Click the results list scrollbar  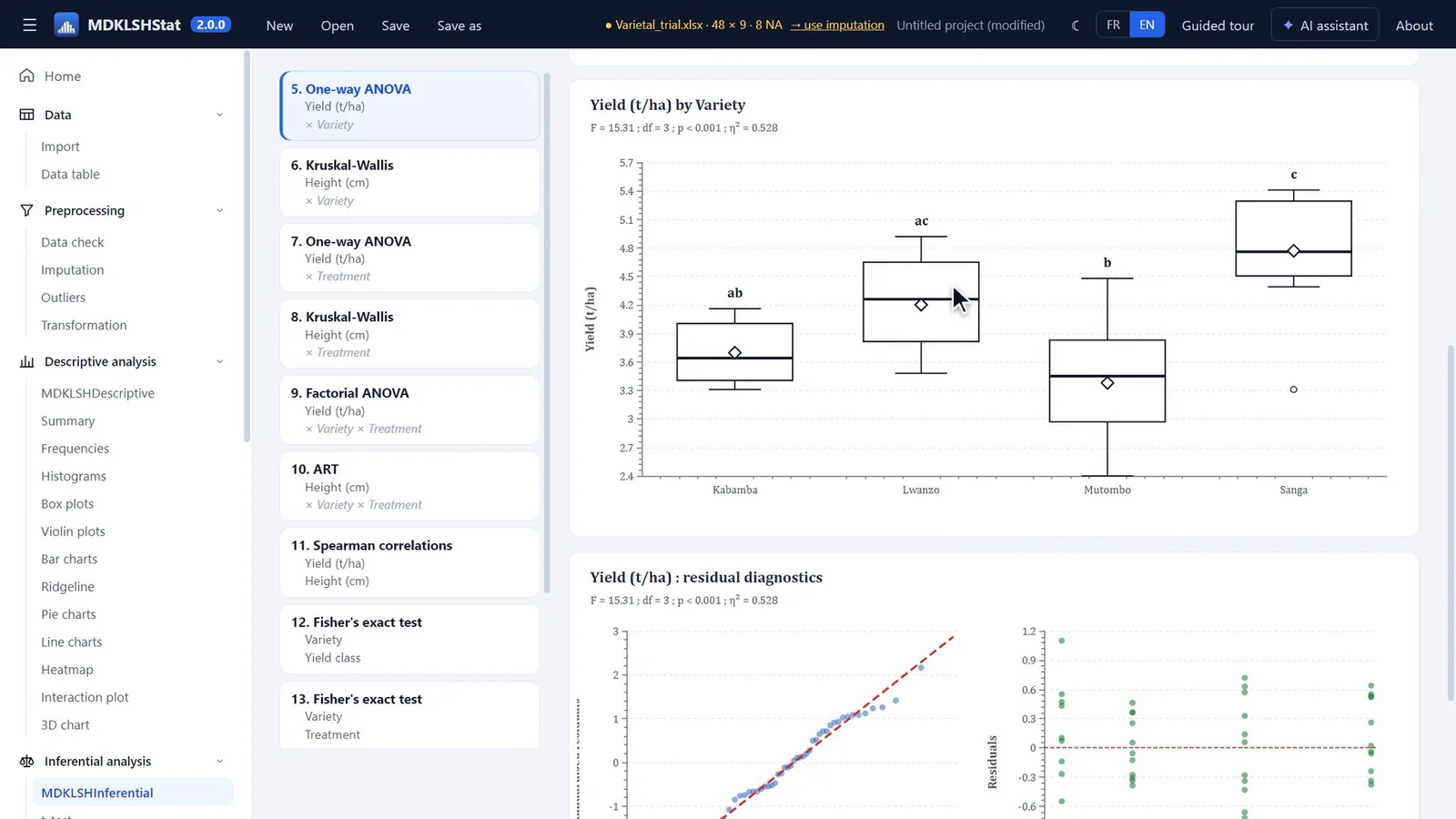tap(547, 332)
